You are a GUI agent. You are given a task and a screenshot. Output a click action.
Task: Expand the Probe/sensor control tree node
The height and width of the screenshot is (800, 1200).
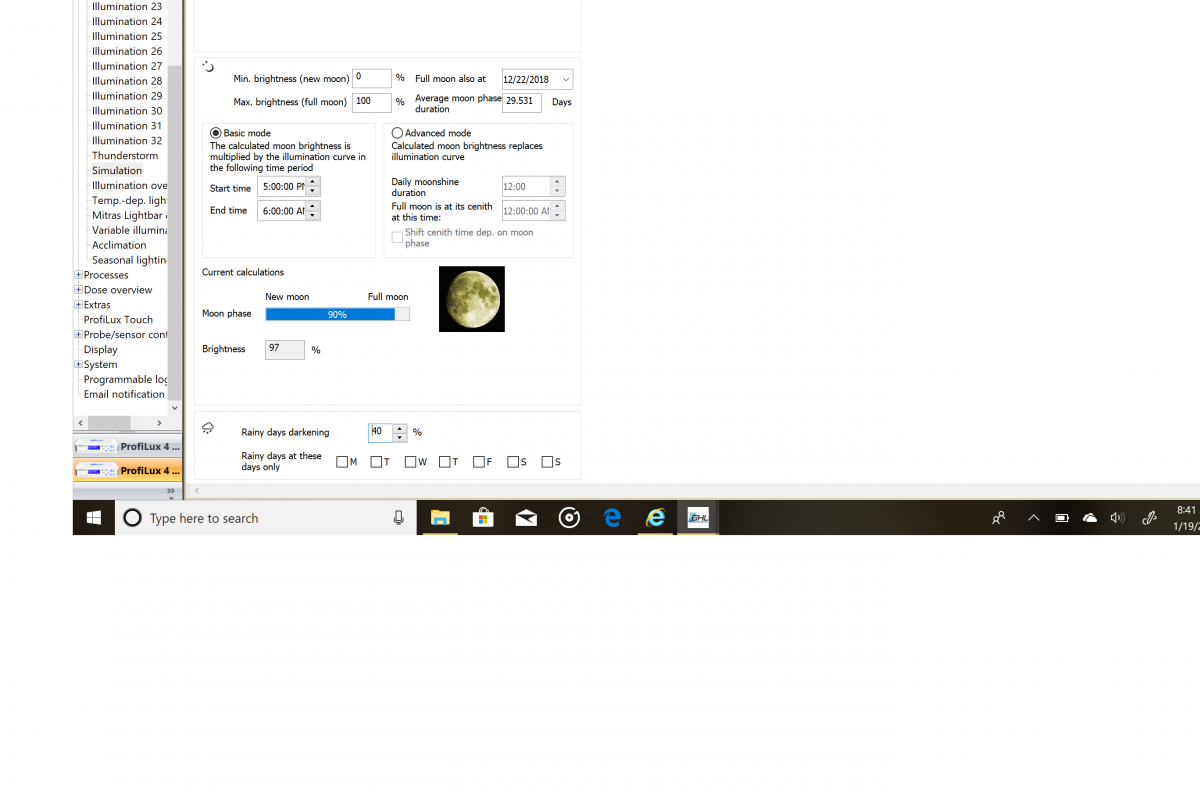(x=78, y=335)
